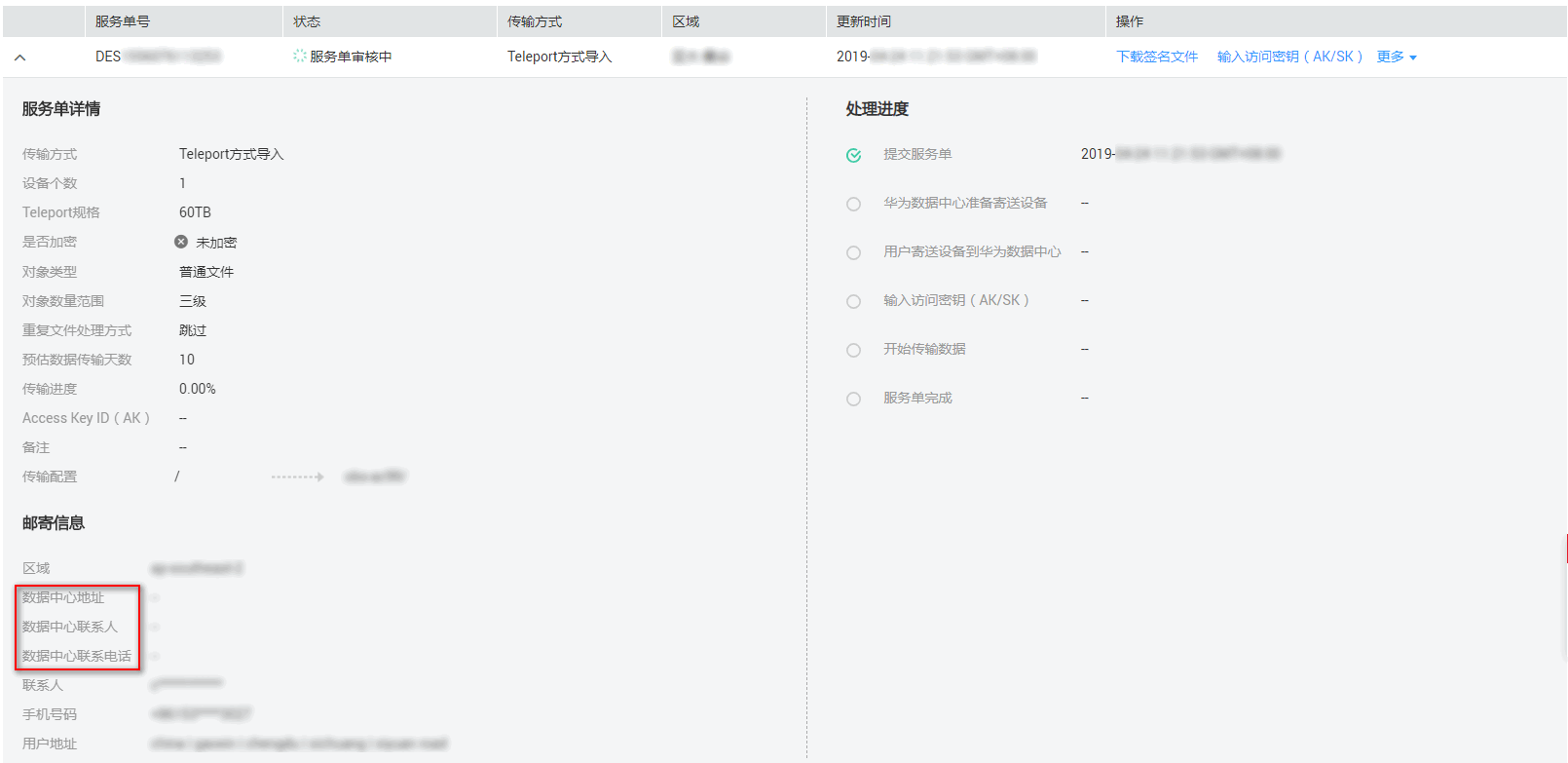Click the 邮寄信息 heading
Image resolution: width=1568 pixels, height=763 pixels.
click(54, 523)
